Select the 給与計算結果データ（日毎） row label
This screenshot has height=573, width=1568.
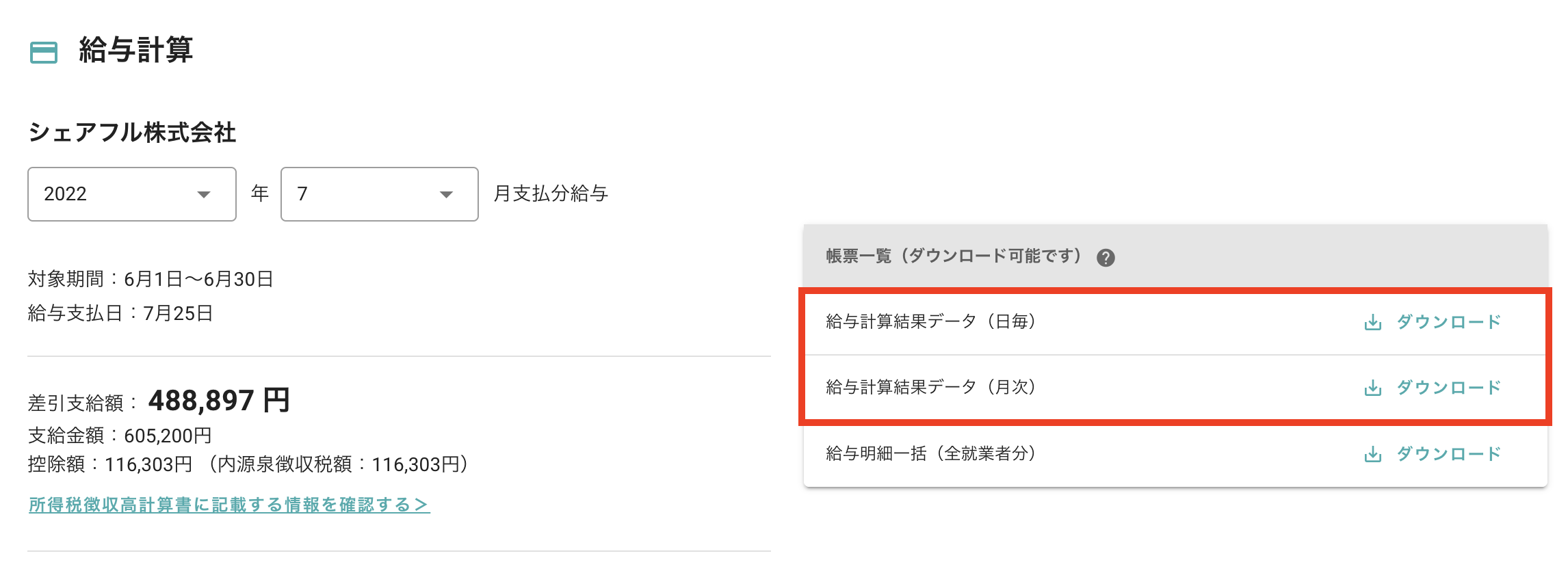(930, 321)
